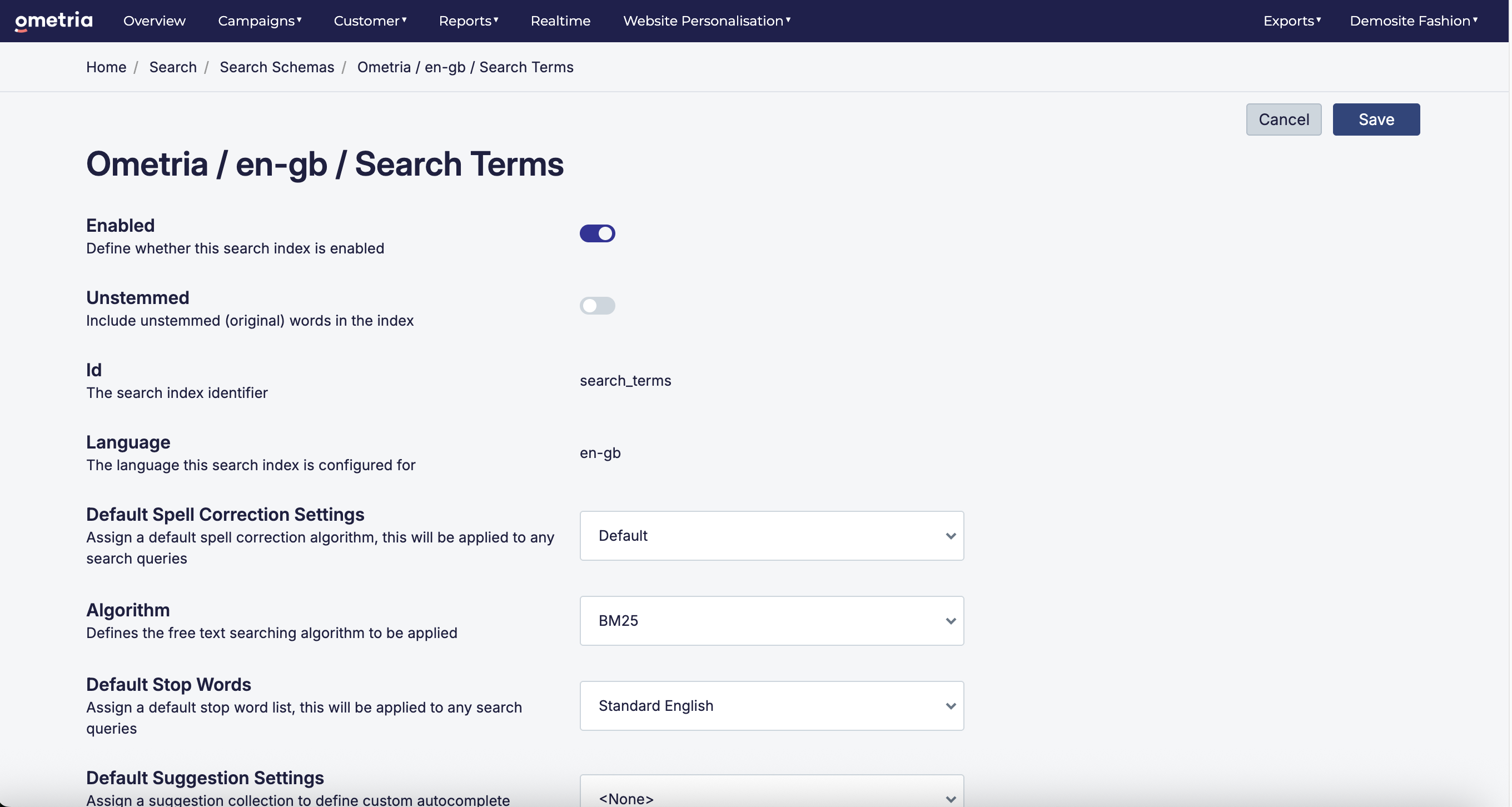Open the Default Stop Words dropdown

pyautogui.click(x=772, y=706)
